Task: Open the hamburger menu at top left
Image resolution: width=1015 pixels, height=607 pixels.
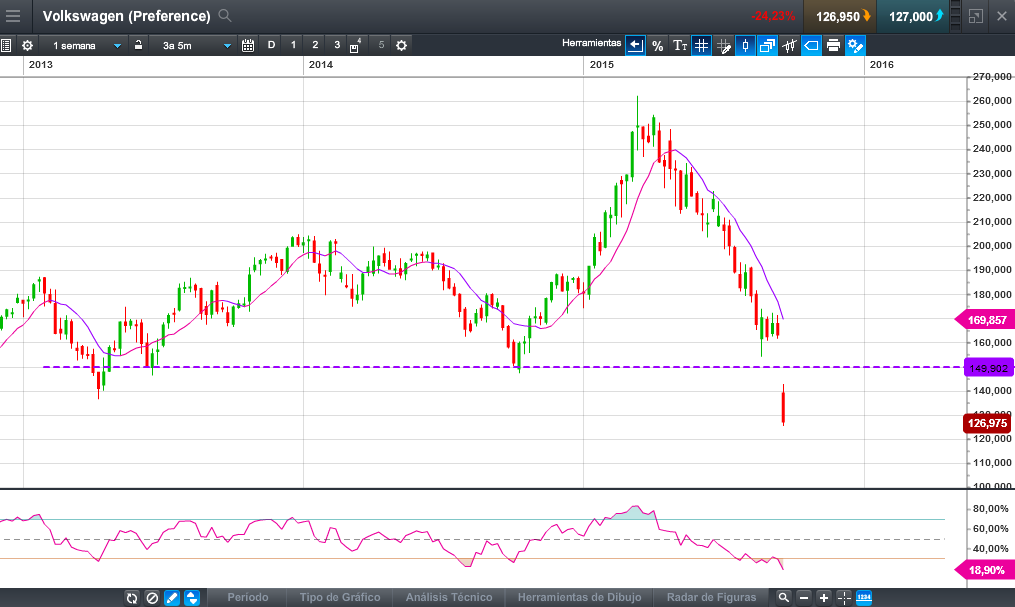Action: coord(13,16)
